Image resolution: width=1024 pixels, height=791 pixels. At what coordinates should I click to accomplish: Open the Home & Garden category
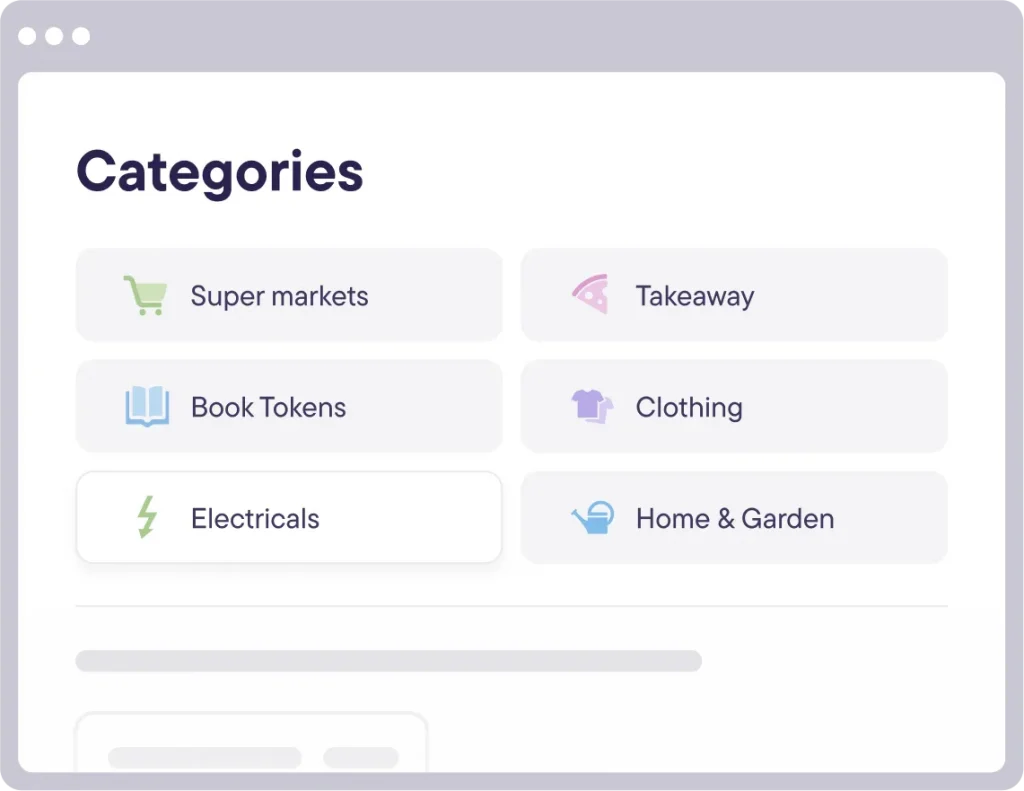coord(734,517)
